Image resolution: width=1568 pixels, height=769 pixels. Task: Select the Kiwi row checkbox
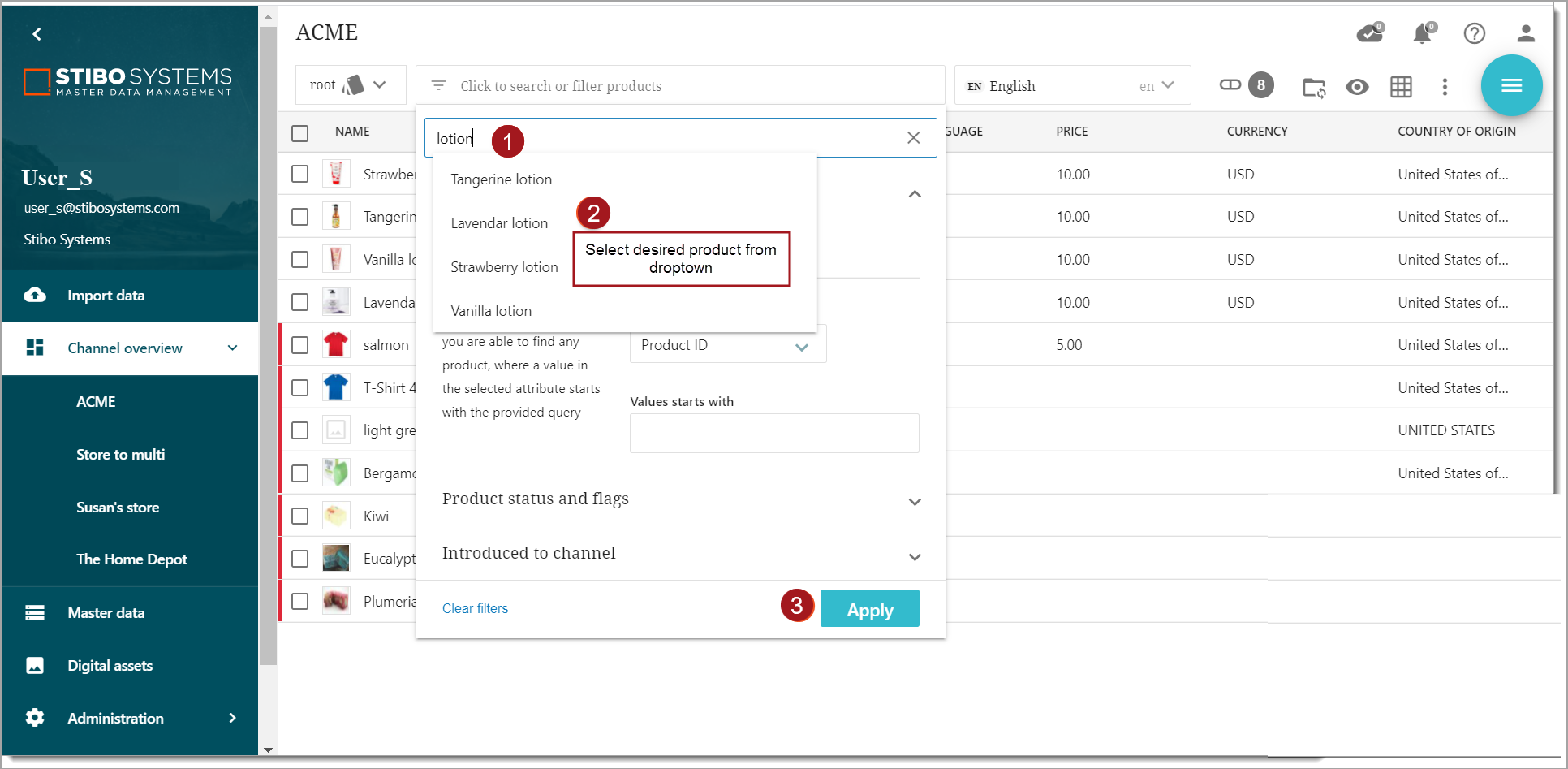point(300,516)
